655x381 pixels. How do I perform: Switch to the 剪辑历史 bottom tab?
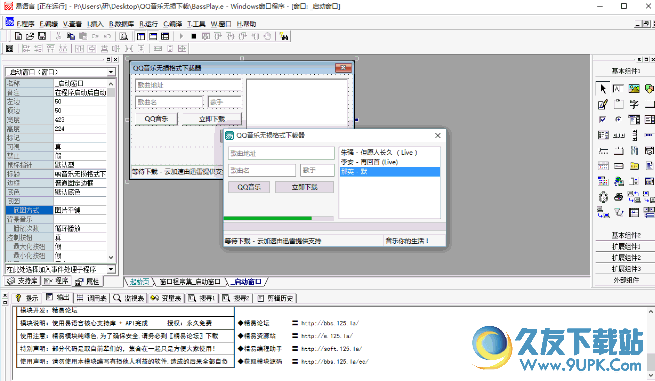pos(275,298)
